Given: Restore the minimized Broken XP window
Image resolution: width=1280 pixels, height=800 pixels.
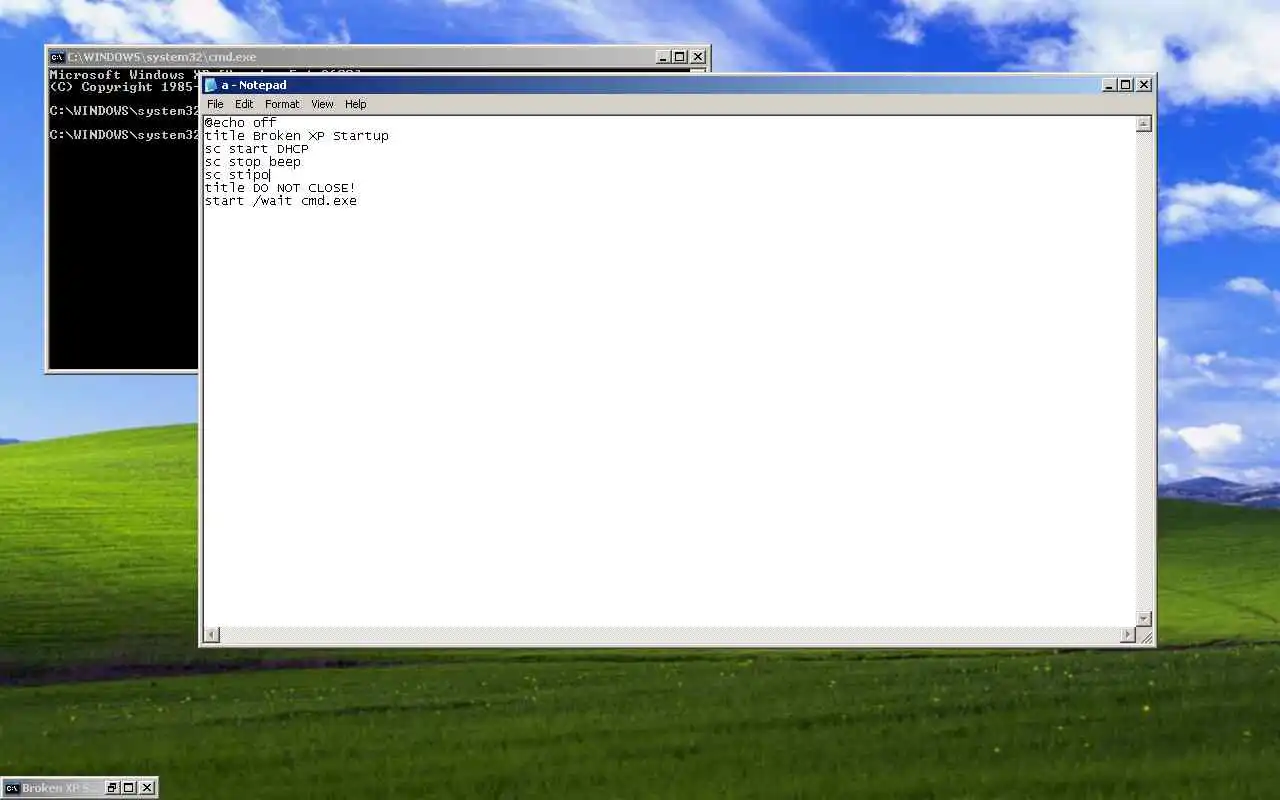Looking at the screenshot, I should pos(112,788).
